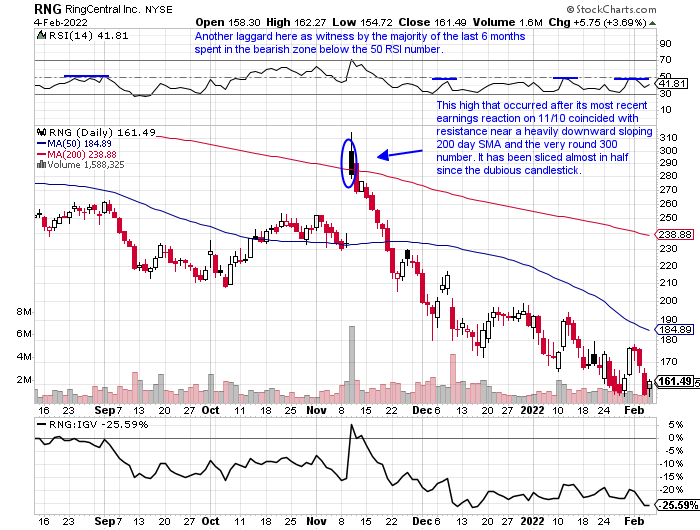Click the RNG ticker symbol in header
The width and height of the screenshot is (700, 530).
point(48,8)
